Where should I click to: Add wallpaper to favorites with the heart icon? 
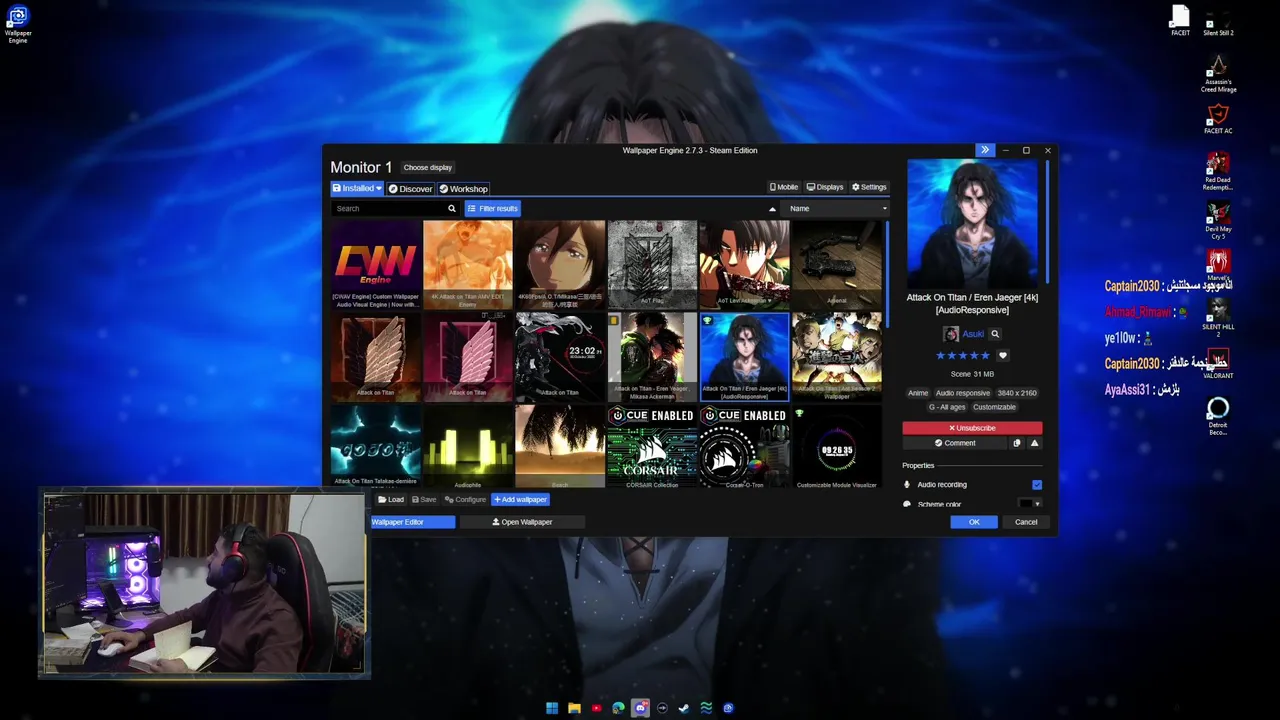[x=1003, y=355]
